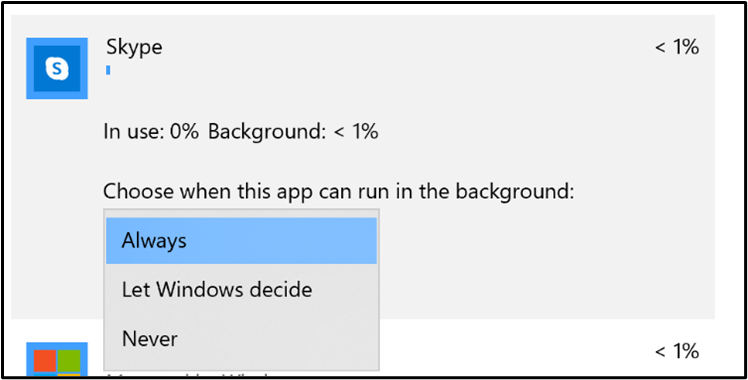The height and width of the screenshot is (380, 748).
Task: Click the light blue border of Skype tile
Action: point(30,68)
